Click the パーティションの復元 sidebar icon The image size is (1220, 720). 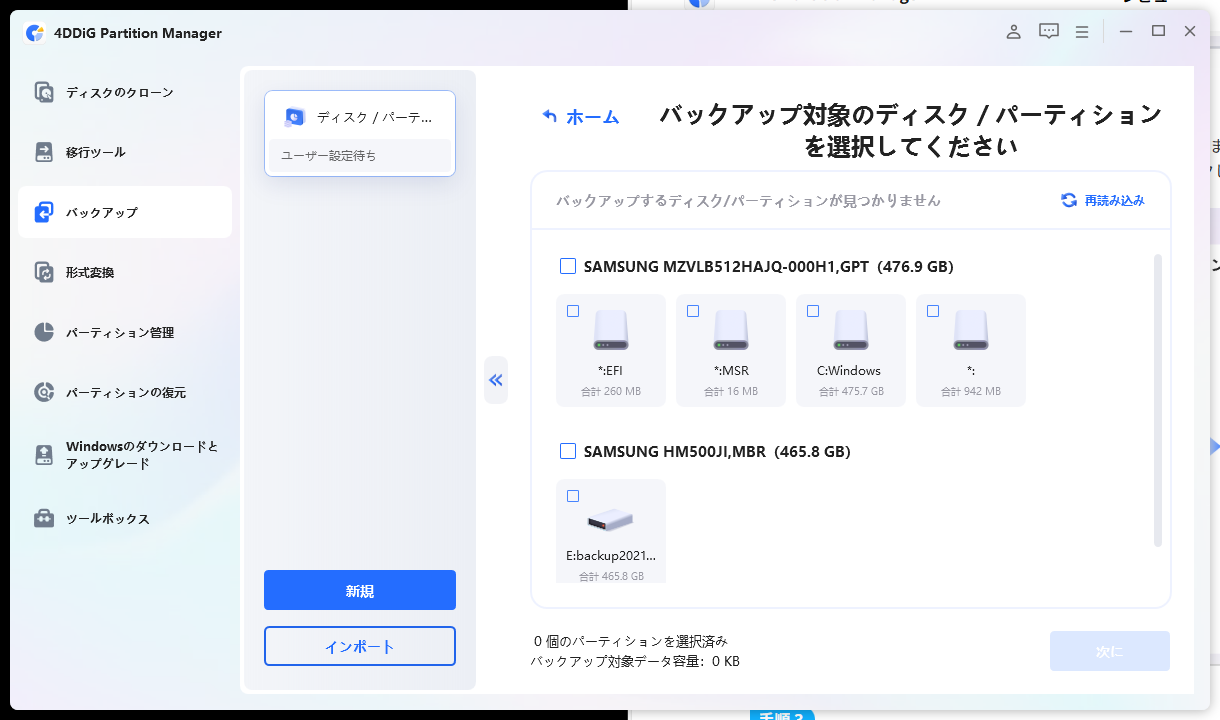[x=44, y=392]
